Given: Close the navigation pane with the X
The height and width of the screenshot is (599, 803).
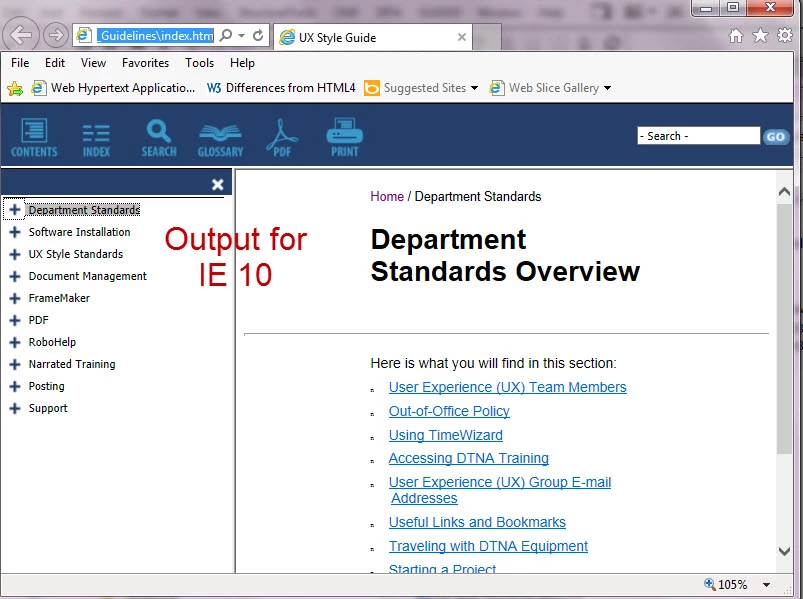Looking at the screenshot, I should (218, 184).
